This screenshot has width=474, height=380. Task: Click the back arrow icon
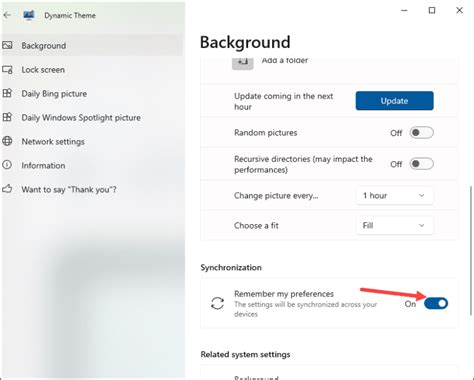pyautogui.click(x=7, y=15)
